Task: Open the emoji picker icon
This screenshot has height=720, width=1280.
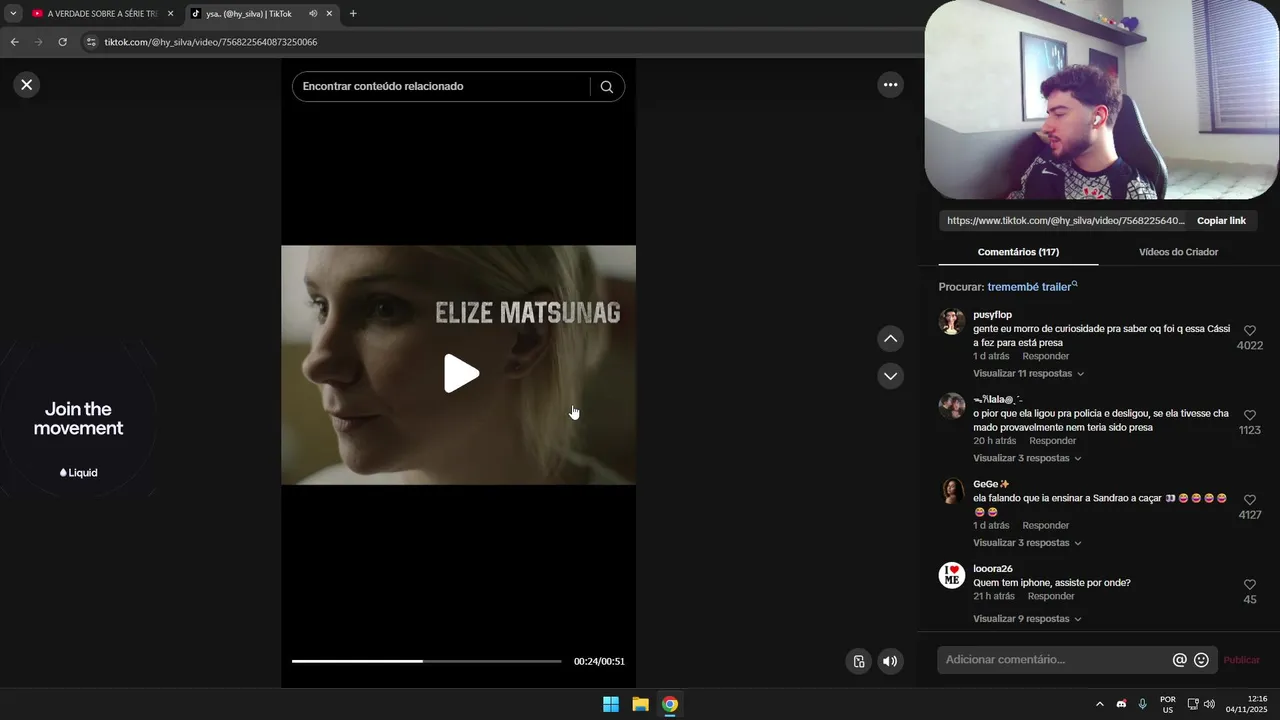Action: click(1201, 660)
